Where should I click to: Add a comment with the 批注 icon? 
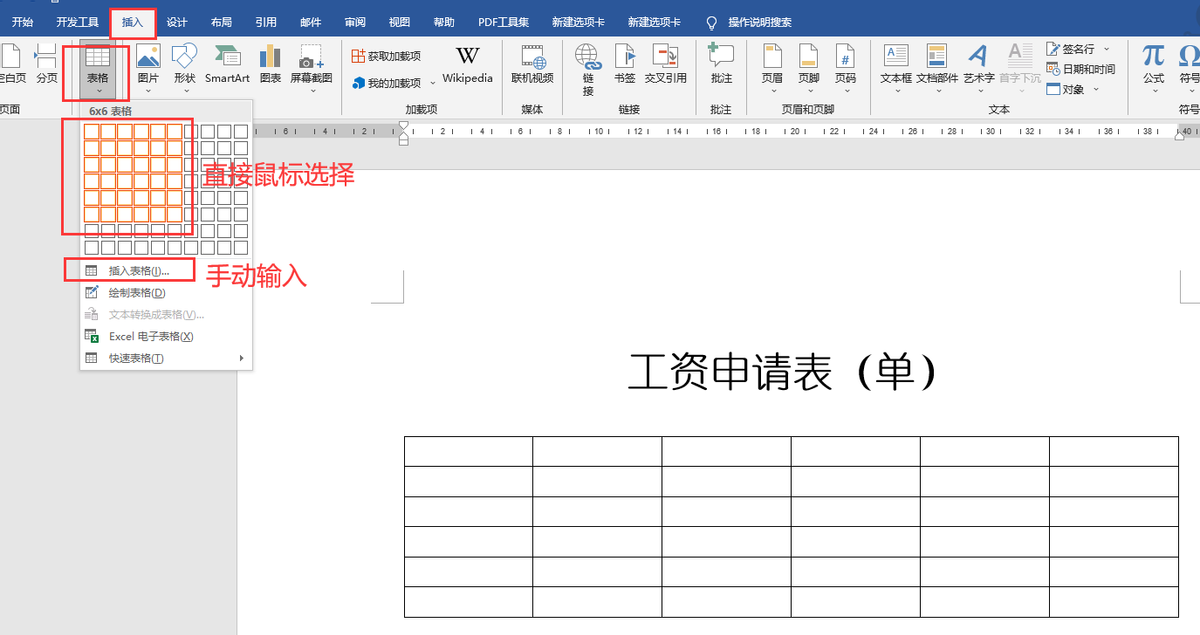[721, 57]
